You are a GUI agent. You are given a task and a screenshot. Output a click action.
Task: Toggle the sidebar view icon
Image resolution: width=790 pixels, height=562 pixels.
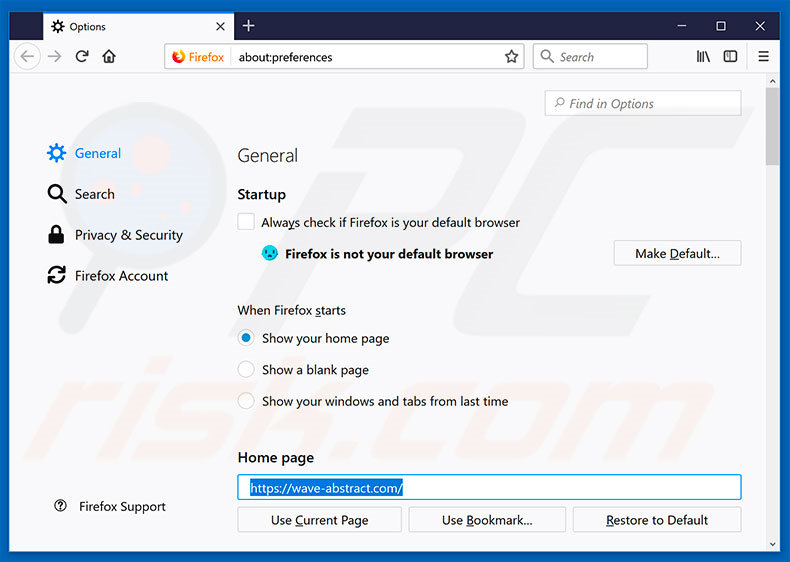(731, 57)
